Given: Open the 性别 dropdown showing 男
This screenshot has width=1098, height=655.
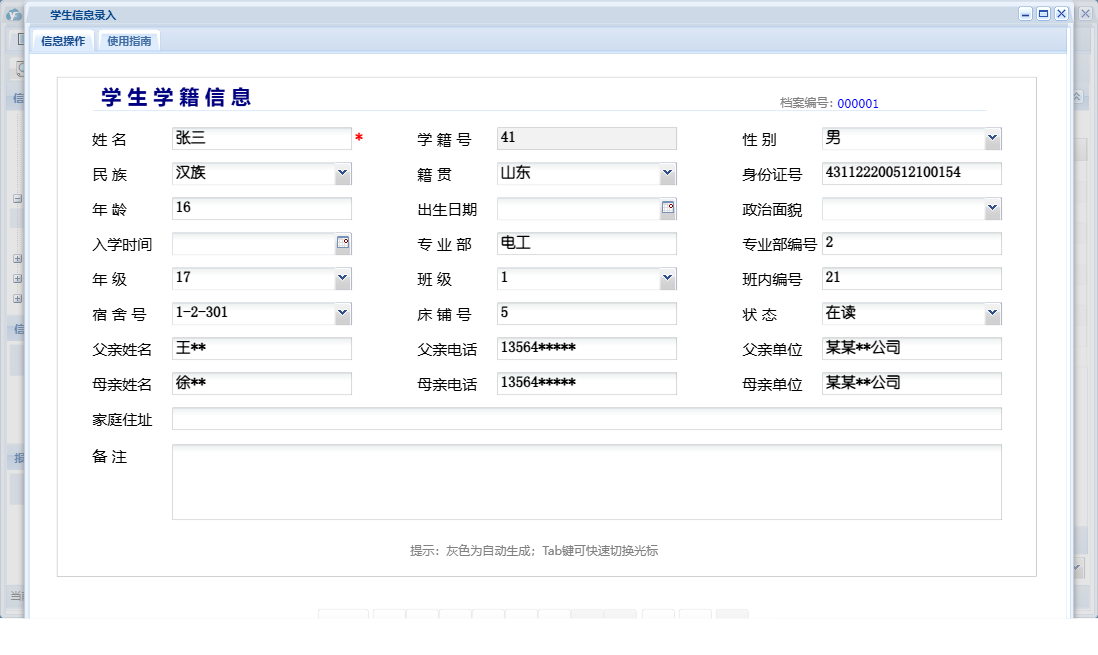Looking at the screenshot, I should click(x=992, y=138).
